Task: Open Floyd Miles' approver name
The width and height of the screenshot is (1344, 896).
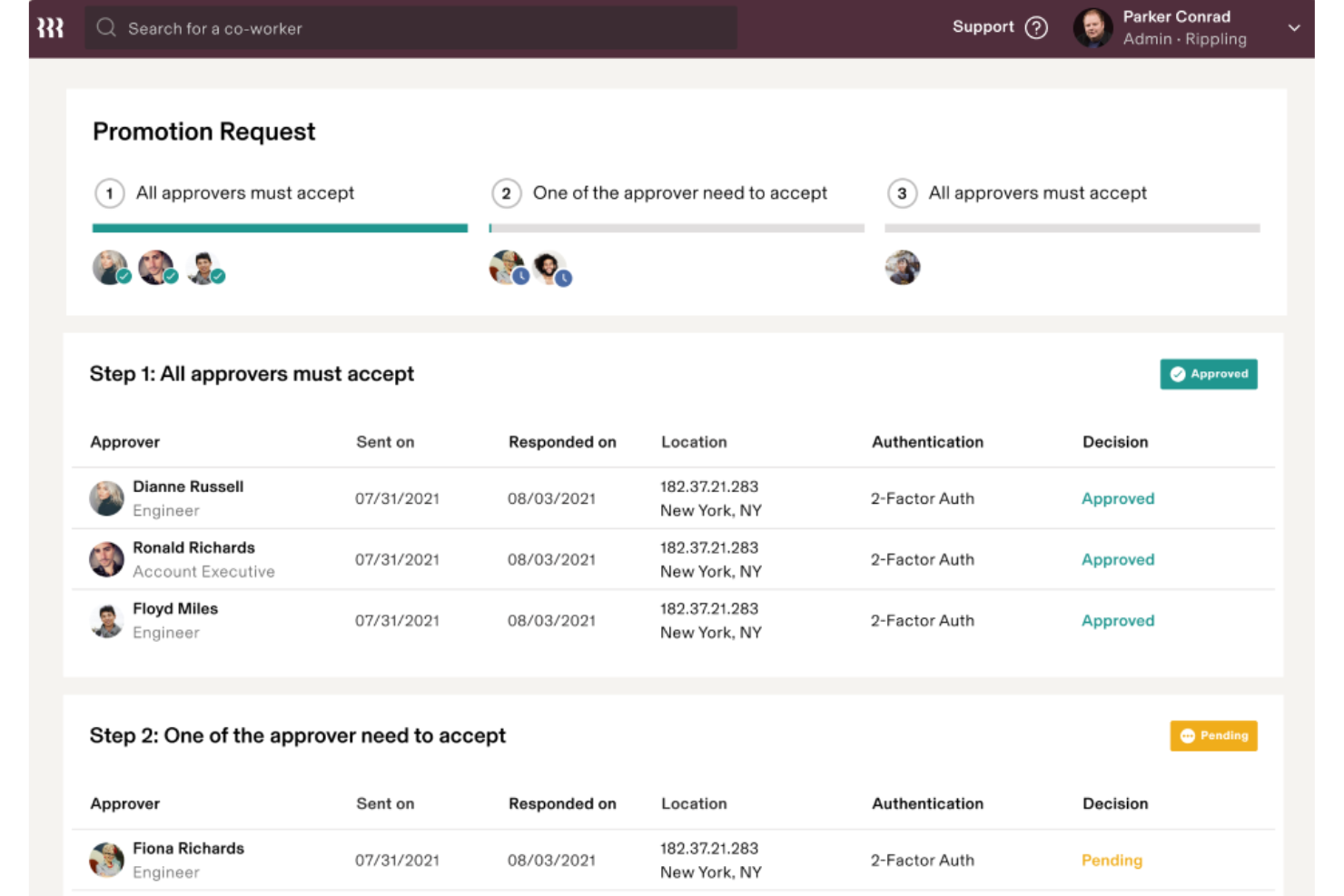Action: coord(175,608)
